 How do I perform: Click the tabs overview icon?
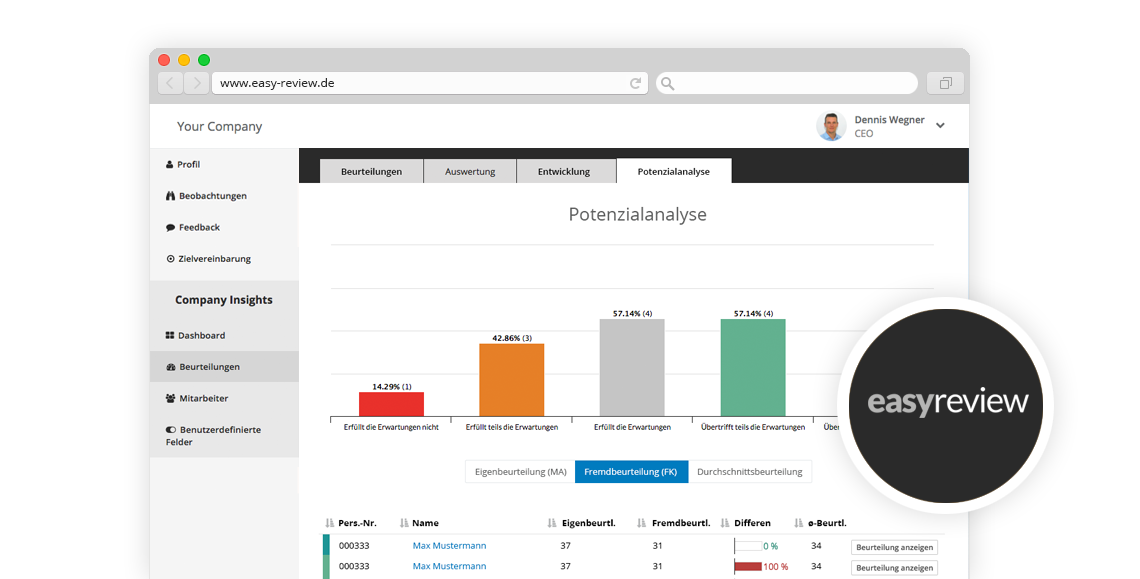pos(945,83)
